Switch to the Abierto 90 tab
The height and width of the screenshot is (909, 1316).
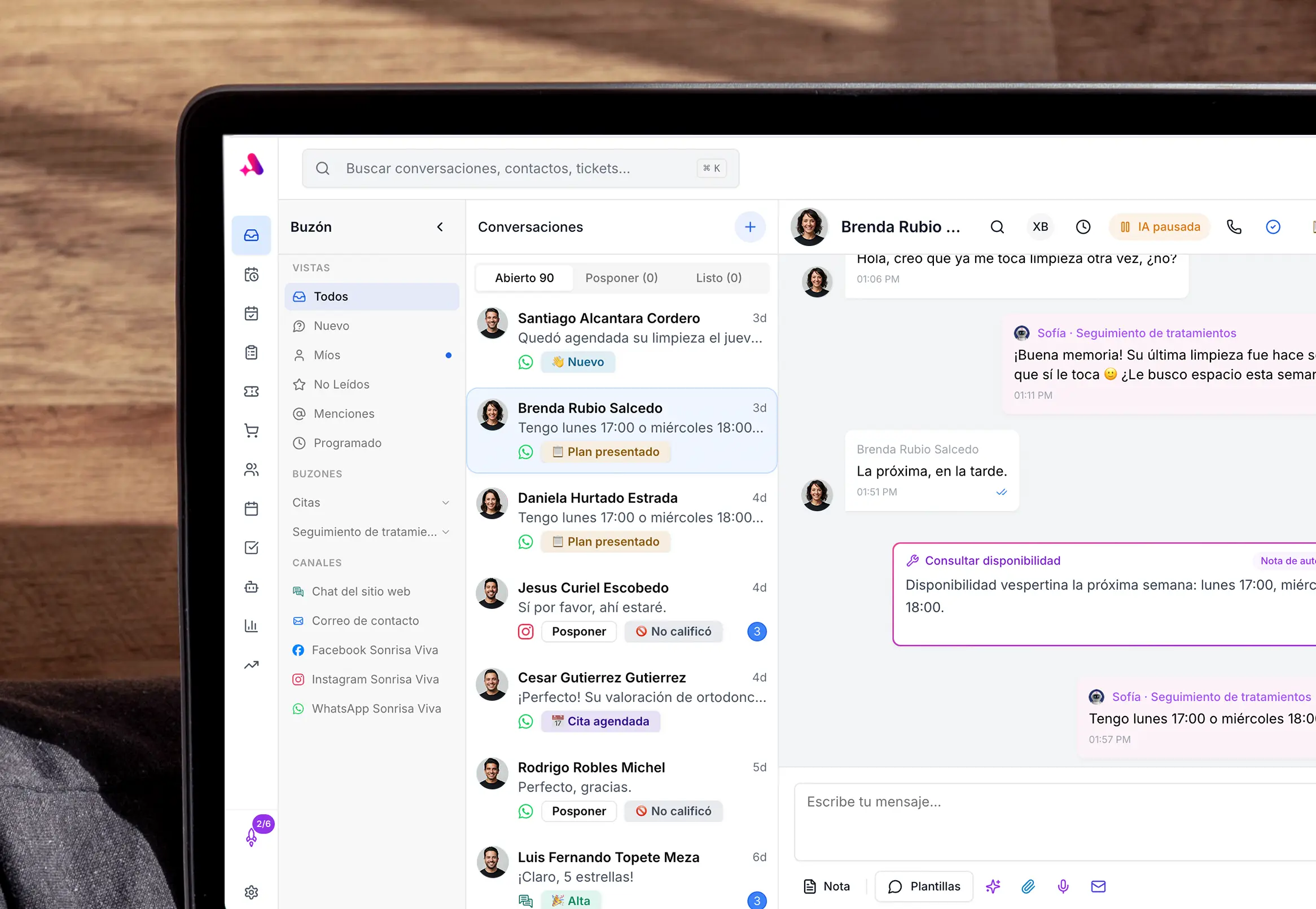click(524, 278)
